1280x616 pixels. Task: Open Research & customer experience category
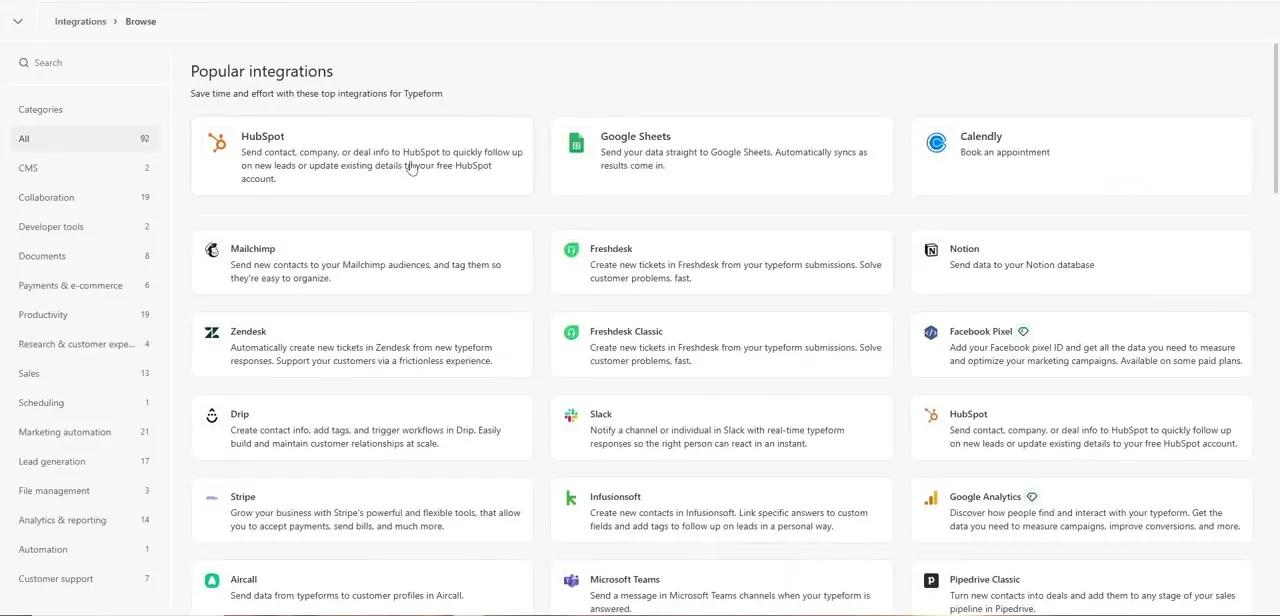pos(84,344)
